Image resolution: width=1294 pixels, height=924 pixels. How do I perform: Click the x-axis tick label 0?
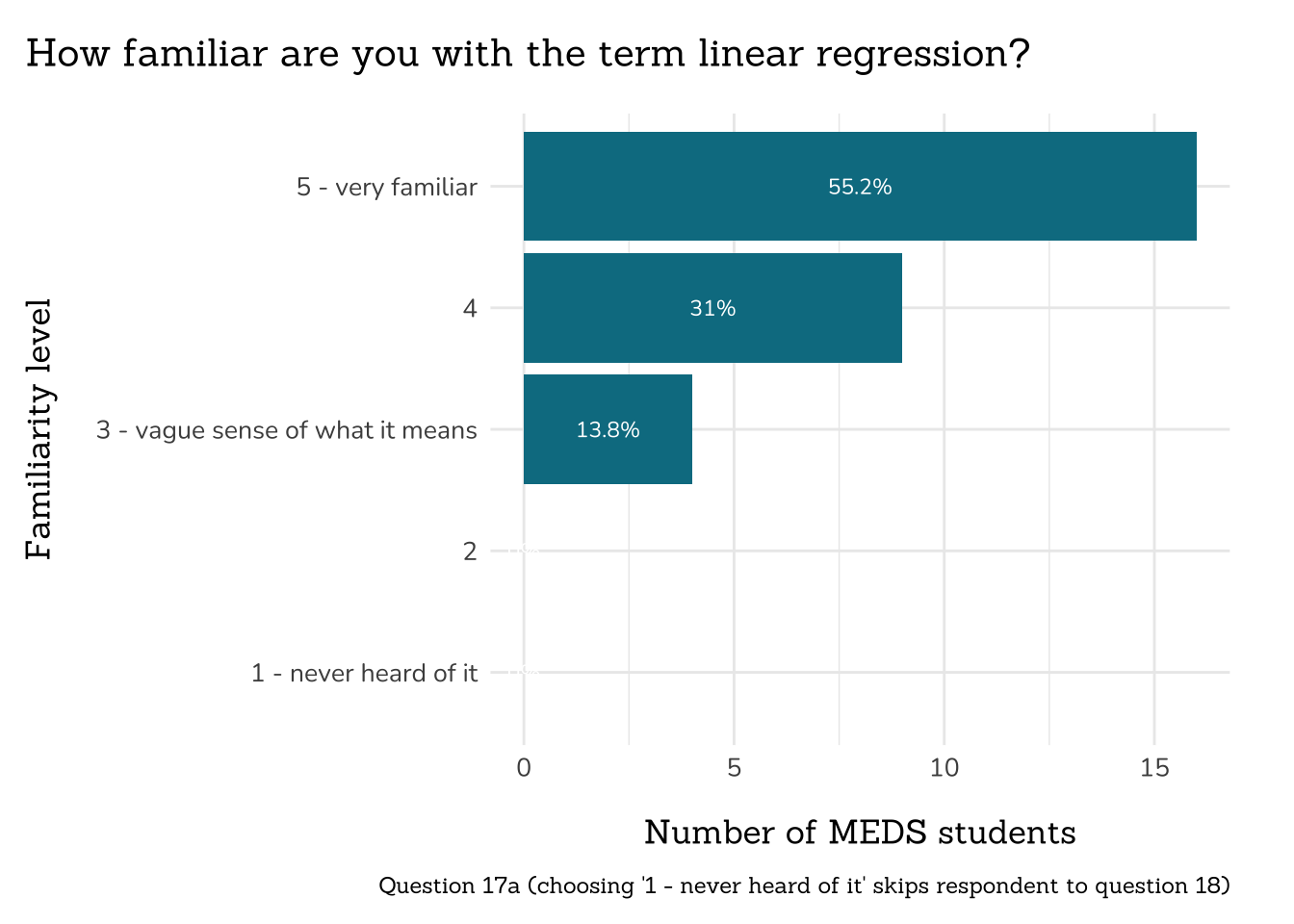tap(524, 768)
